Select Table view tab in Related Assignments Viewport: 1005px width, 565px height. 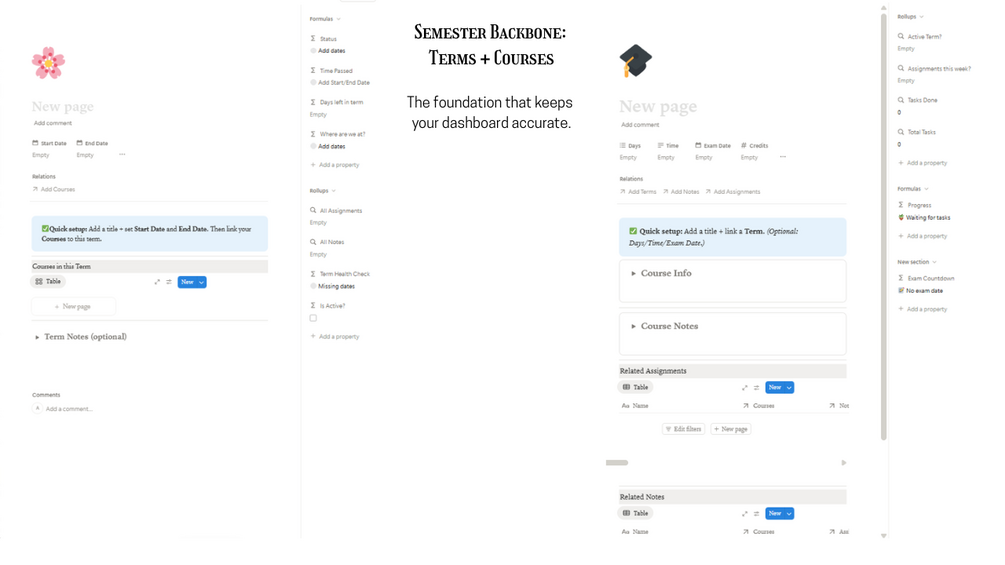click(636, 387)
